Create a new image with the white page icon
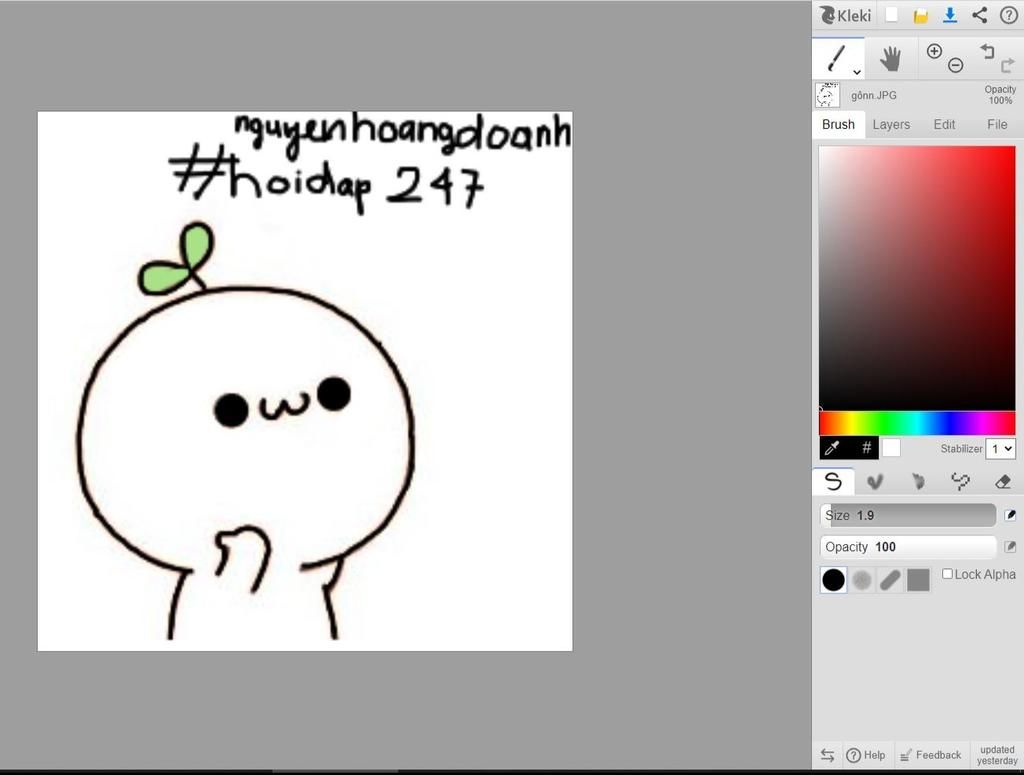Image resolution: width=1024 pixels, height=775 pixels. click(891, 15)
